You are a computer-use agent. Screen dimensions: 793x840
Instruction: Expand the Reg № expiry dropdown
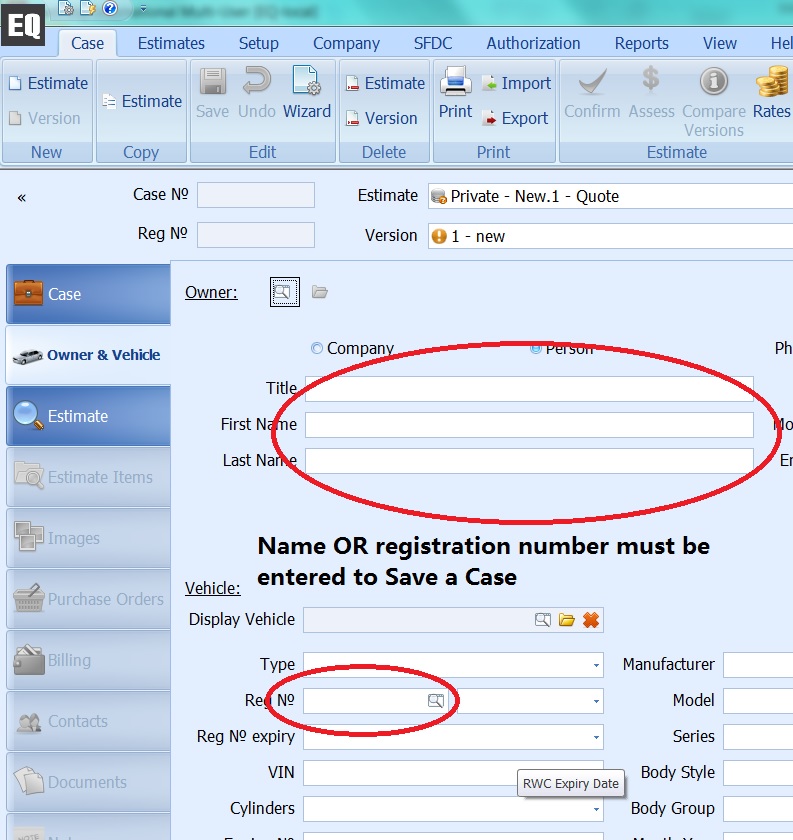click(x=596, y=737)
